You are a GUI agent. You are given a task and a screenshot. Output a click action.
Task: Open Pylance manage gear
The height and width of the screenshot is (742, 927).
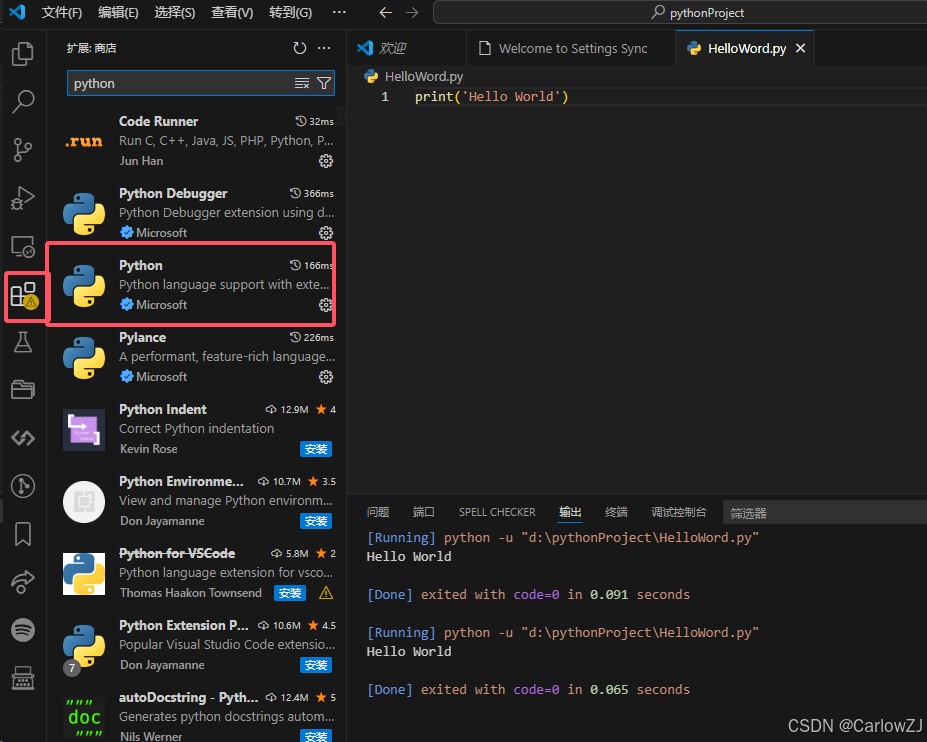(326, 377)
